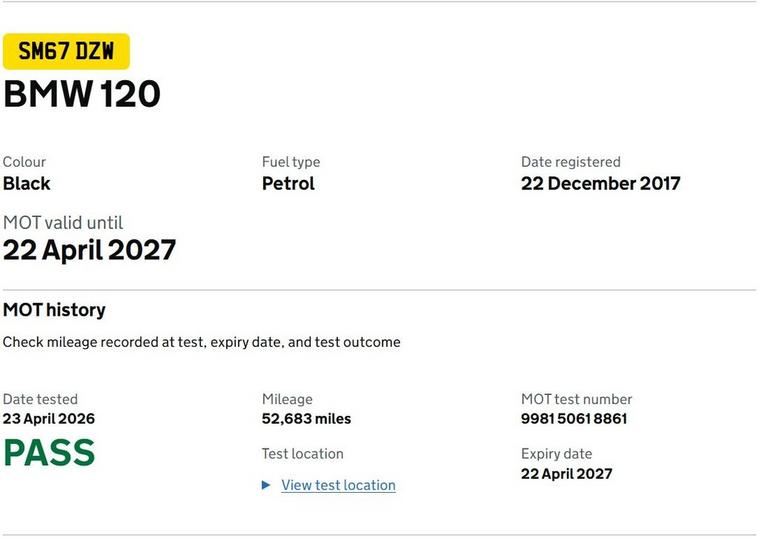
Task: Click the Check mileage recorded description text
Action: point(201,342)
